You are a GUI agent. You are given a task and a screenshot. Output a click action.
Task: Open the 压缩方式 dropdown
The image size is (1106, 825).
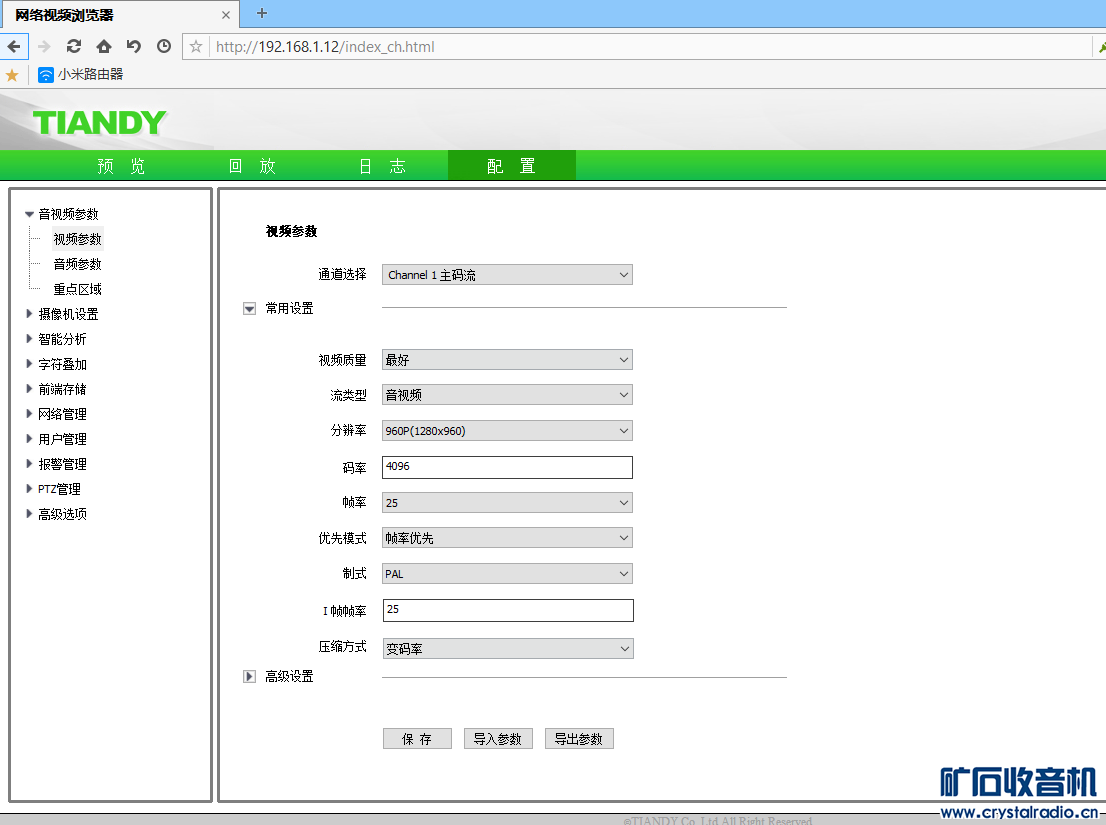tap(508, 649)
